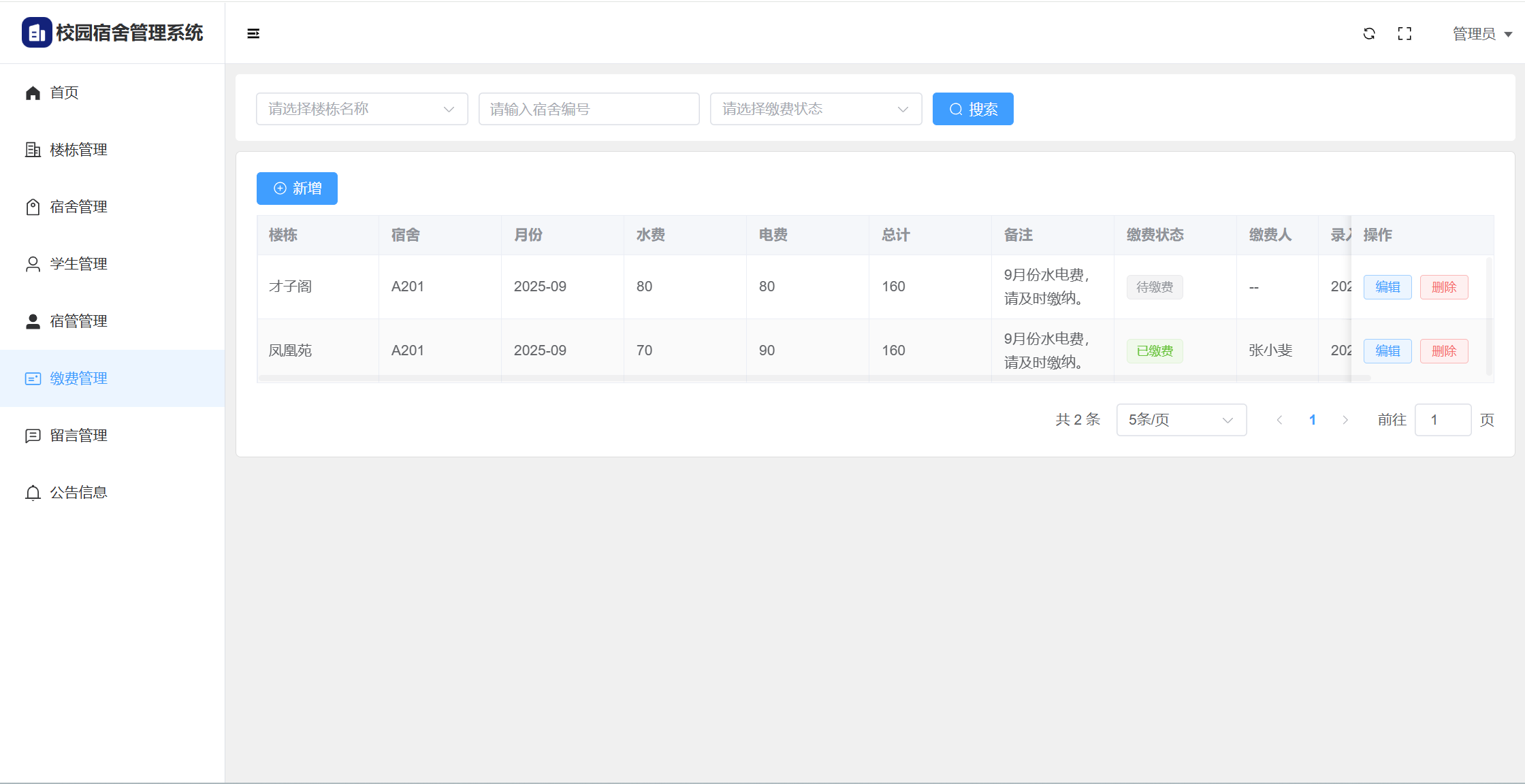This screenshot has height=784, width=1525.
Task: Edit the 才子阁 A201 row
Action: tap(1387, 287)
